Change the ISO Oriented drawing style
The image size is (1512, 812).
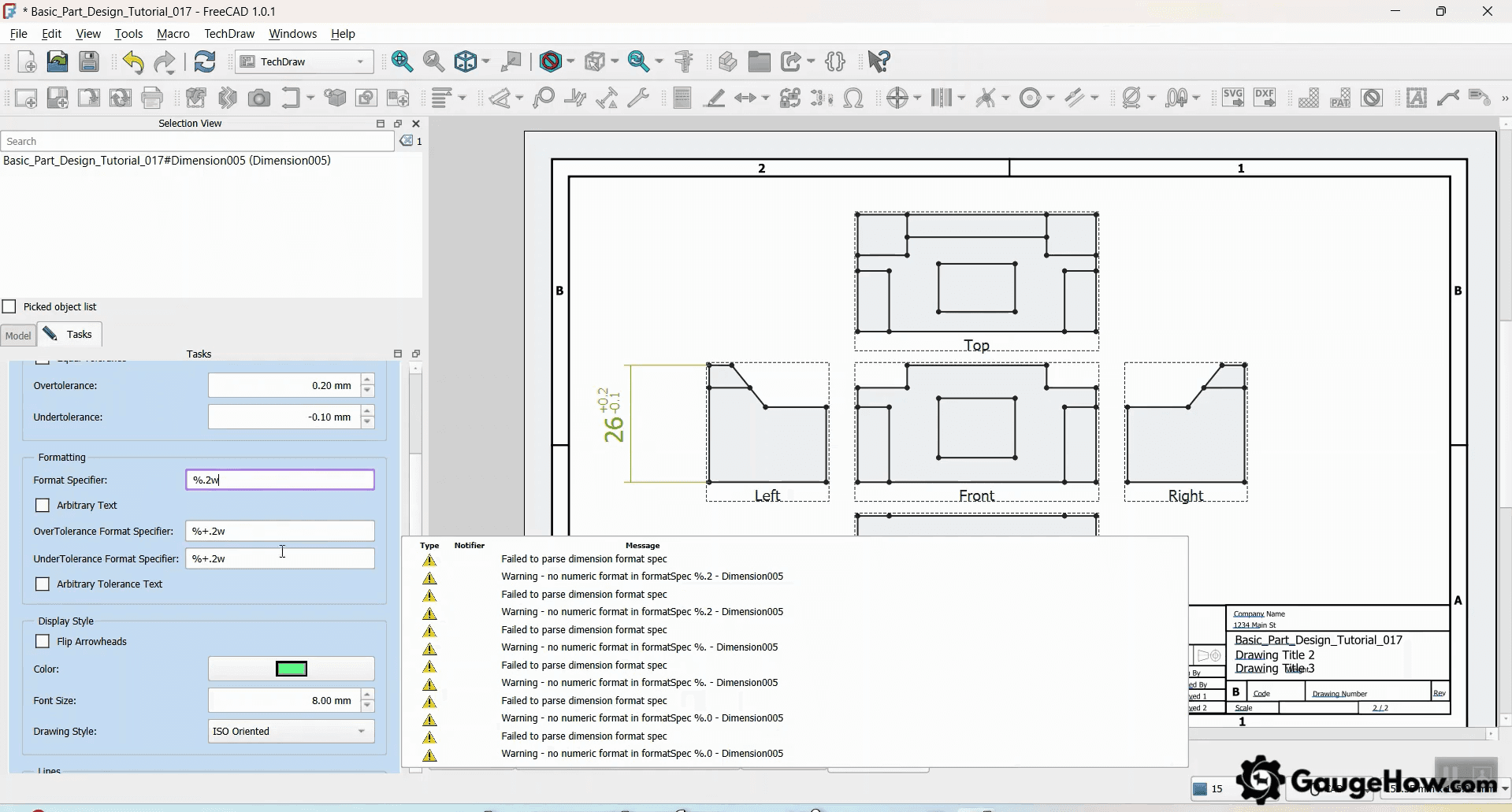[290, 731]
